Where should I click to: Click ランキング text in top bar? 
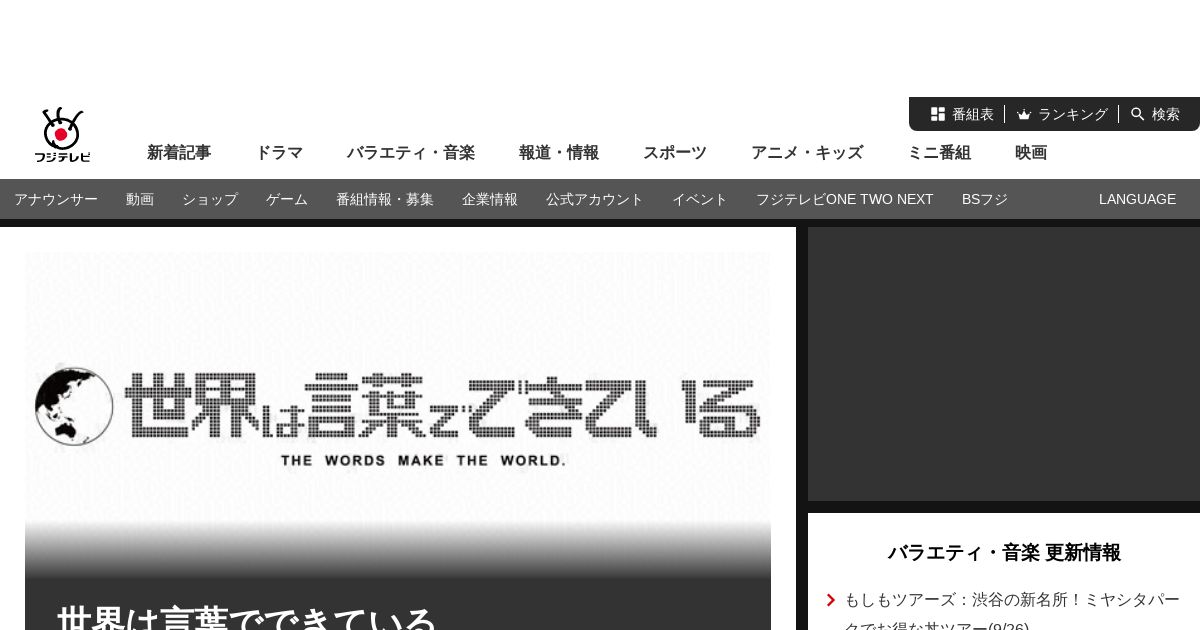pyautogui.click(x=1073, y=114)
